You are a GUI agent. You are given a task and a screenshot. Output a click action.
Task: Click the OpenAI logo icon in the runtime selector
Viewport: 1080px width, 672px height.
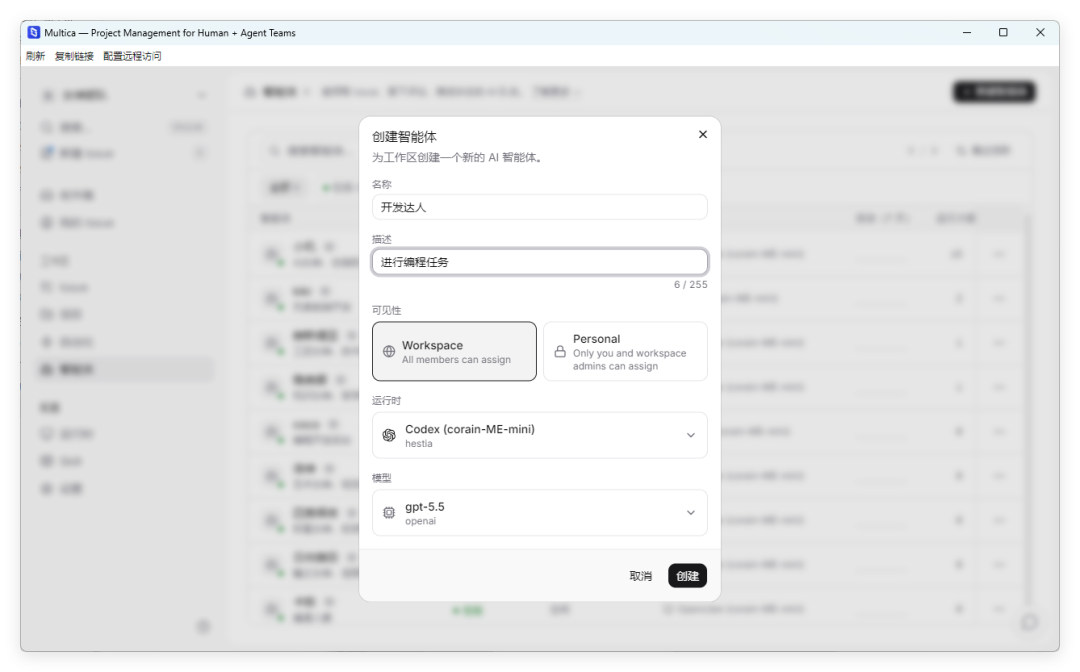389,435
